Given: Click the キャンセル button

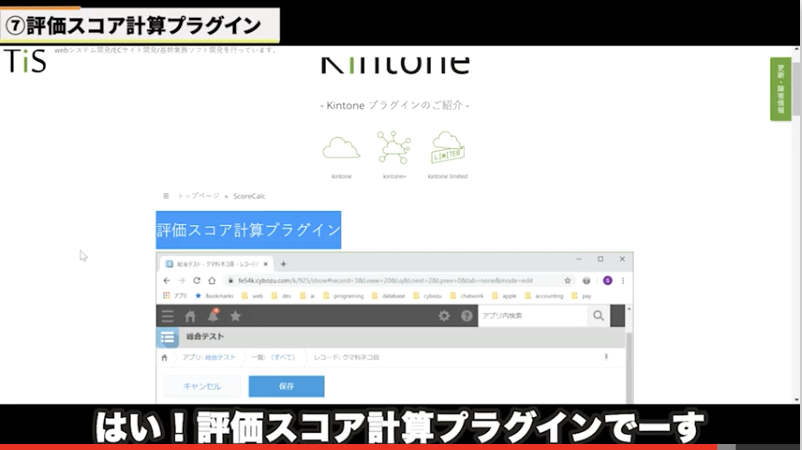Looking at the screenshot, I should [201, 386].
